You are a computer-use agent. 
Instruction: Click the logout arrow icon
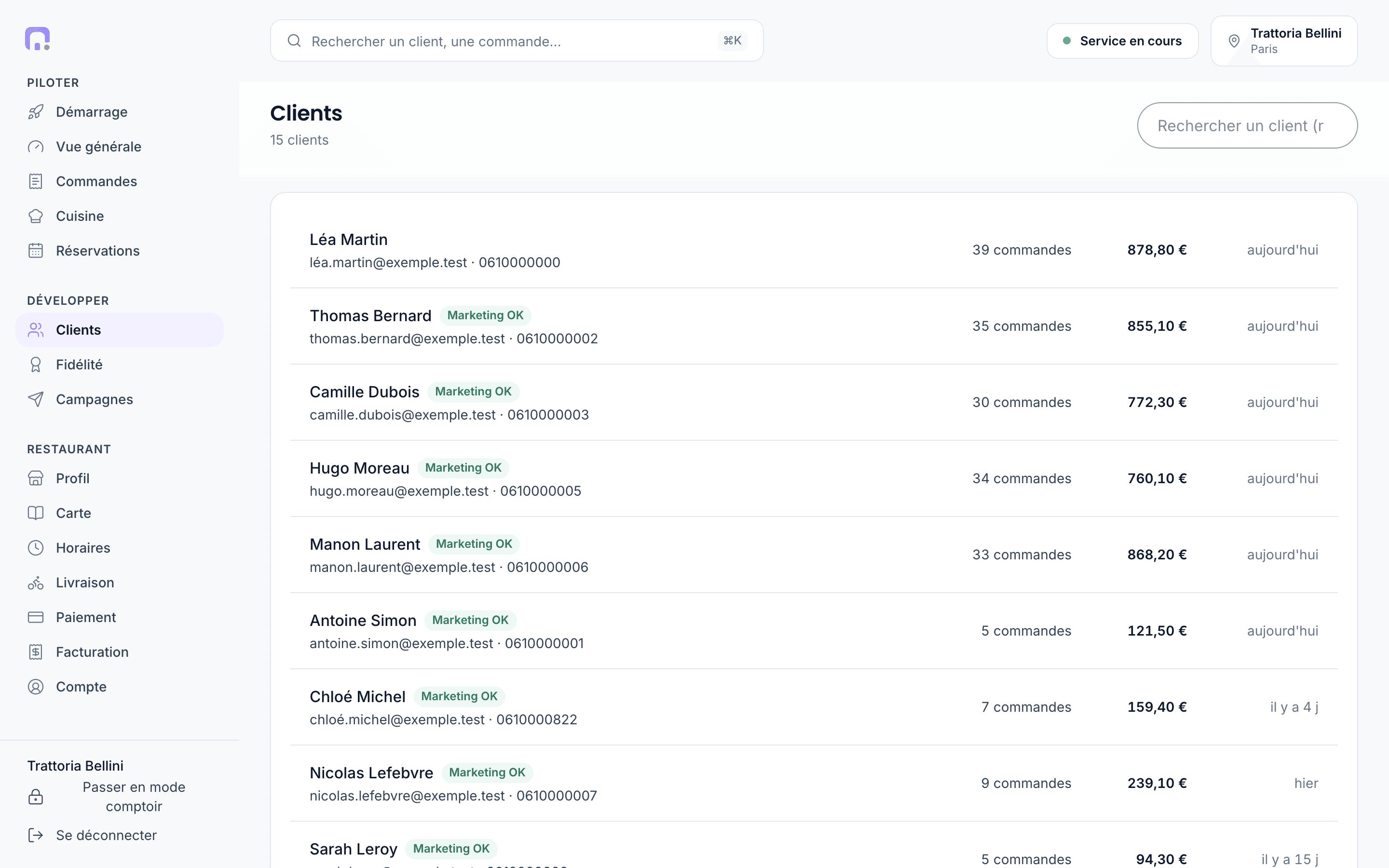click(x=36, y=835)
